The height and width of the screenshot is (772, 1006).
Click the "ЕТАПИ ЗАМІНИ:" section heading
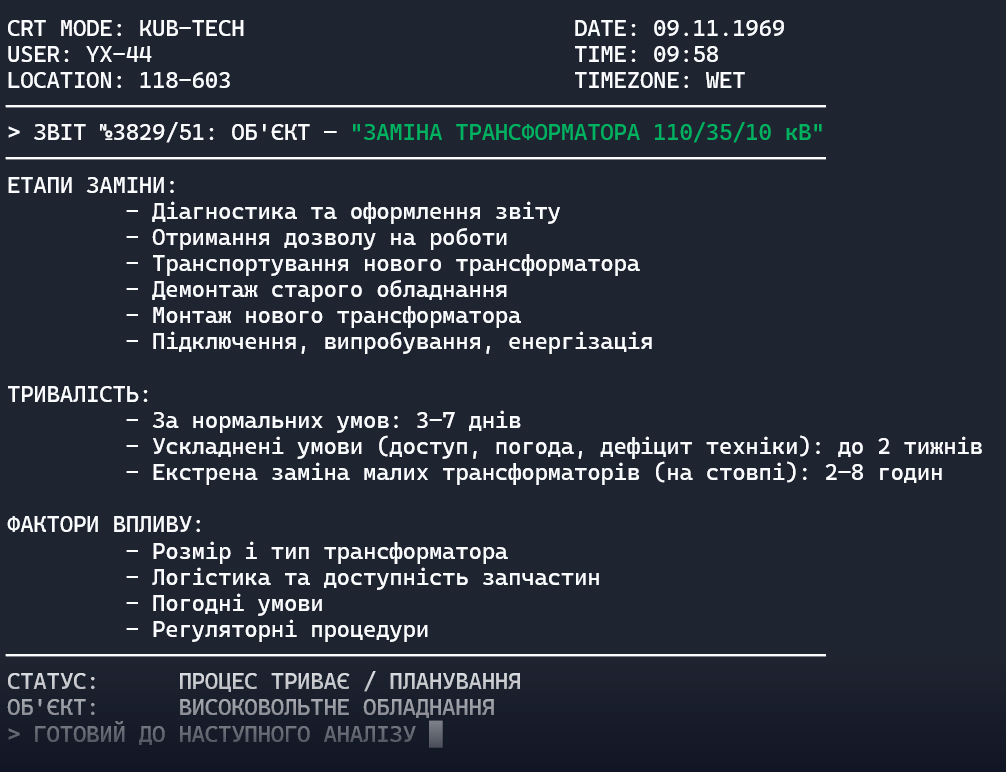[92, 186]
